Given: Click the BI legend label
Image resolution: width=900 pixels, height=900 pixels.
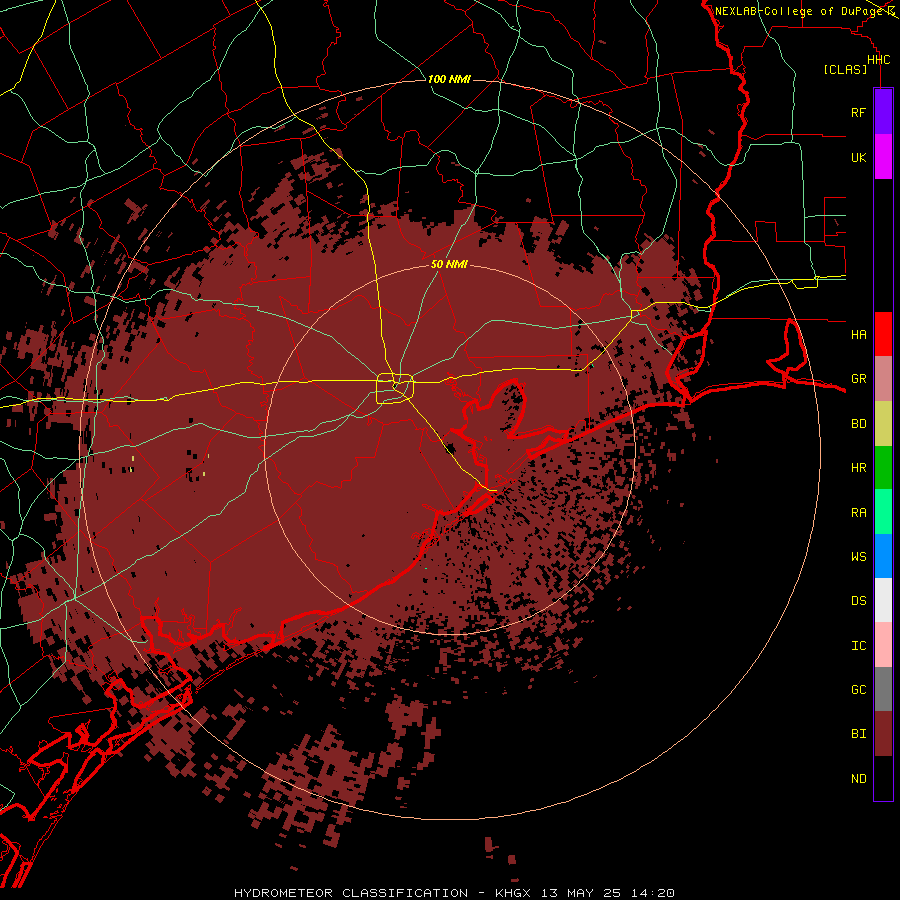Looking at the screenshot, I should [858, 734].
